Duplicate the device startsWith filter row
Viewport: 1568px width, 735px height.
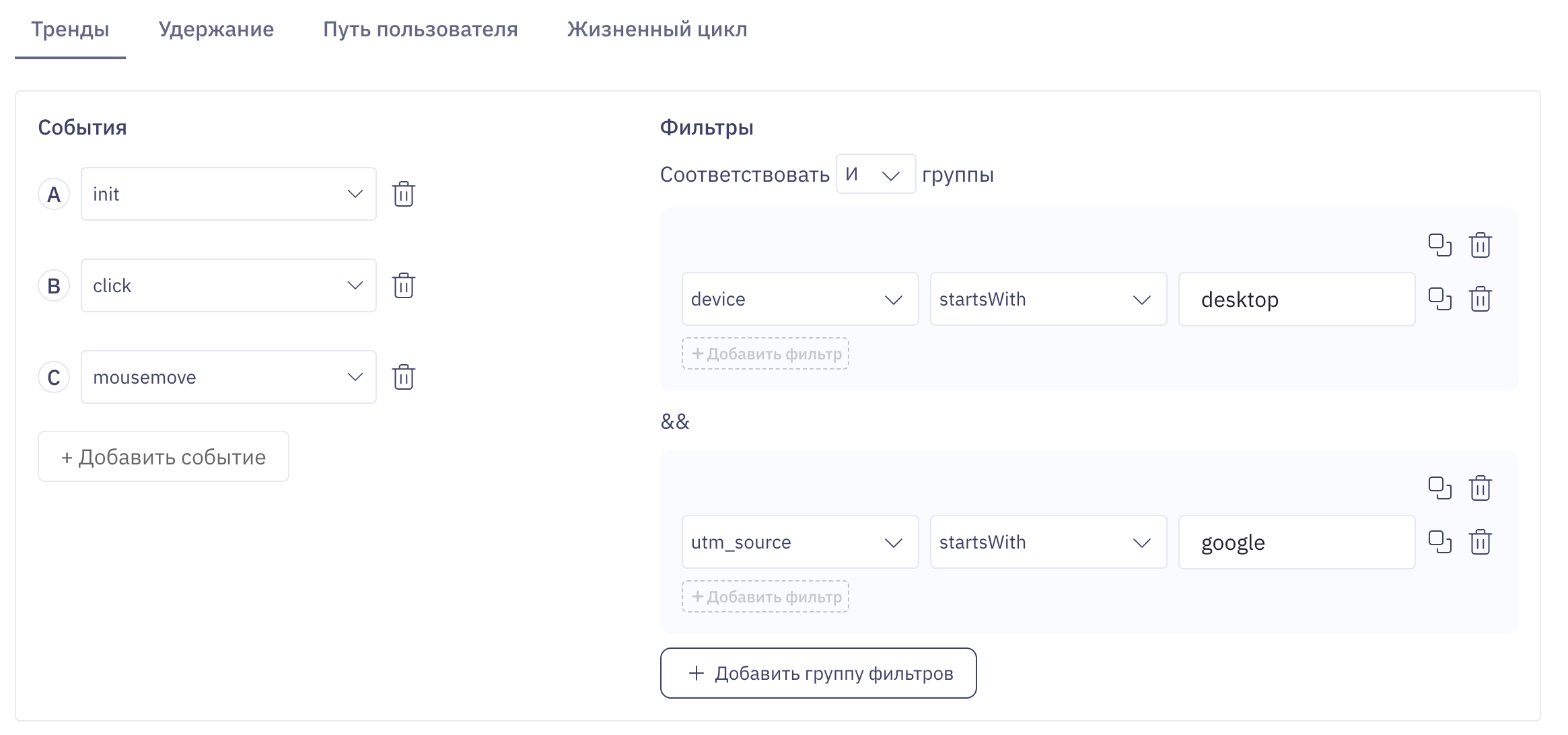tap(1441, 299)
